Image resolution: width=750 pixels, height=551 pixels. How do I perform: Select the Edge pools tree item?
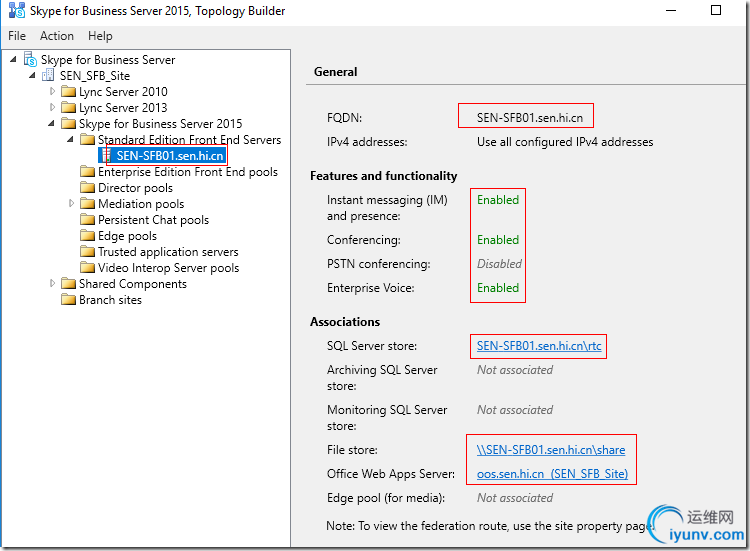pos(127,236)
